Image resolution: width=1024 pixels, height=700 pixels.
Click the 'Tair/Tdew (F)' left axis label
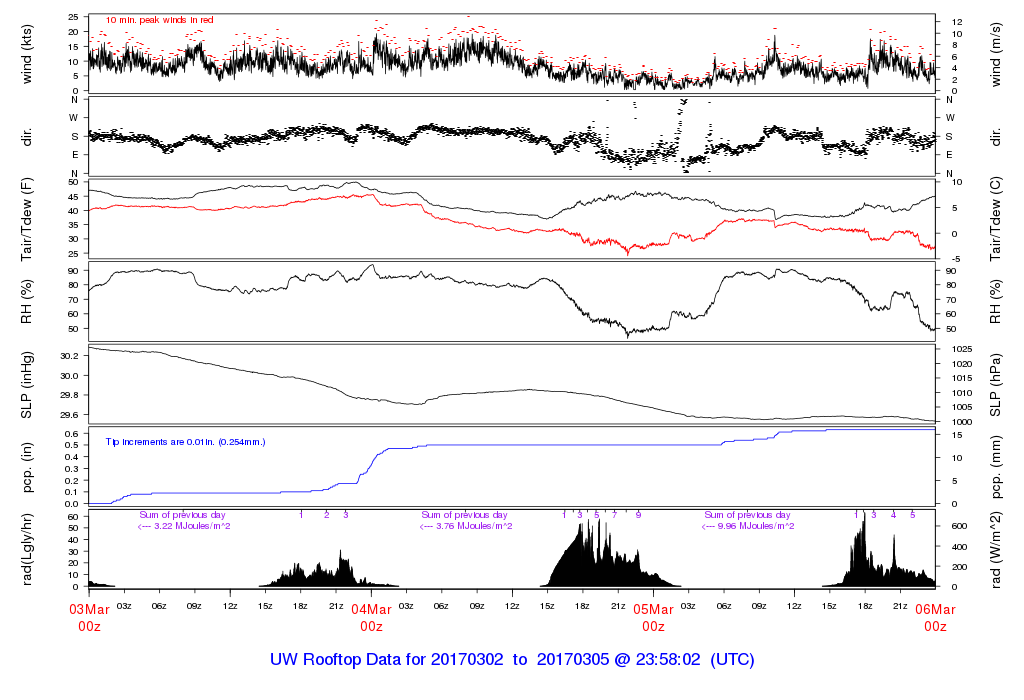click(27, 219)
